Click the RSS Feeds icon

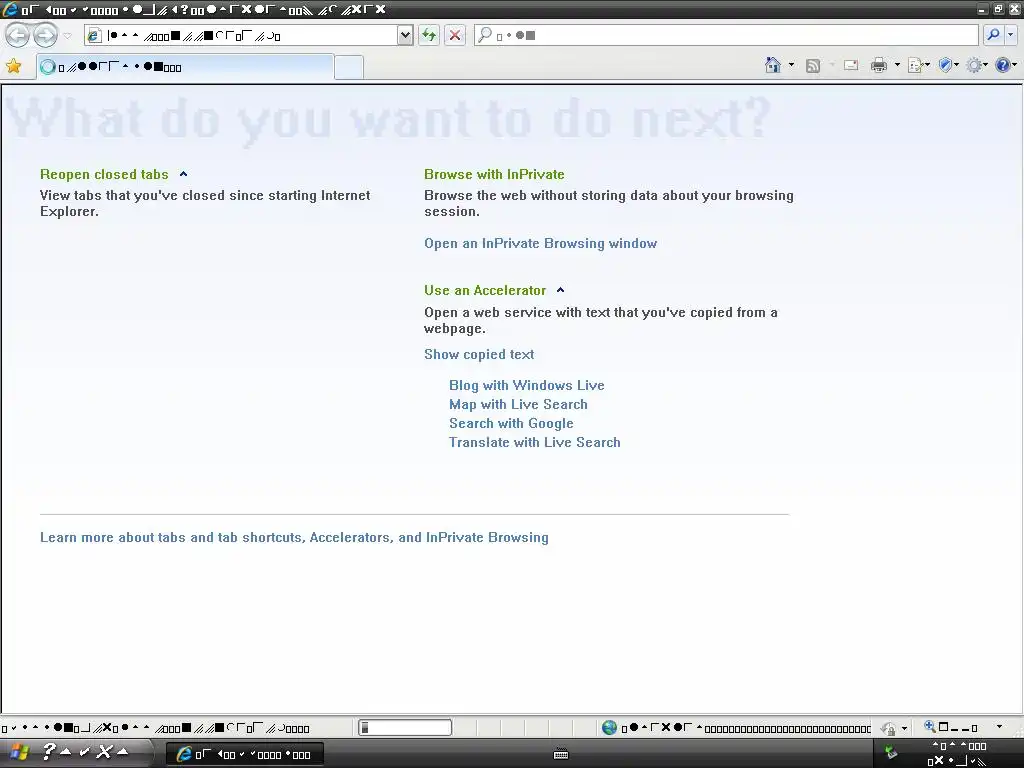click(812, 65)
